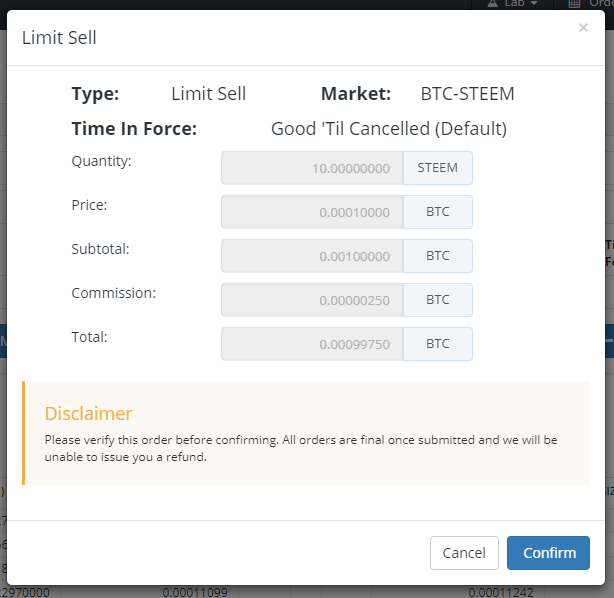
Task: Click the BTC unit label beside Total
Action: pyautogui.click(x=438, y=344)
